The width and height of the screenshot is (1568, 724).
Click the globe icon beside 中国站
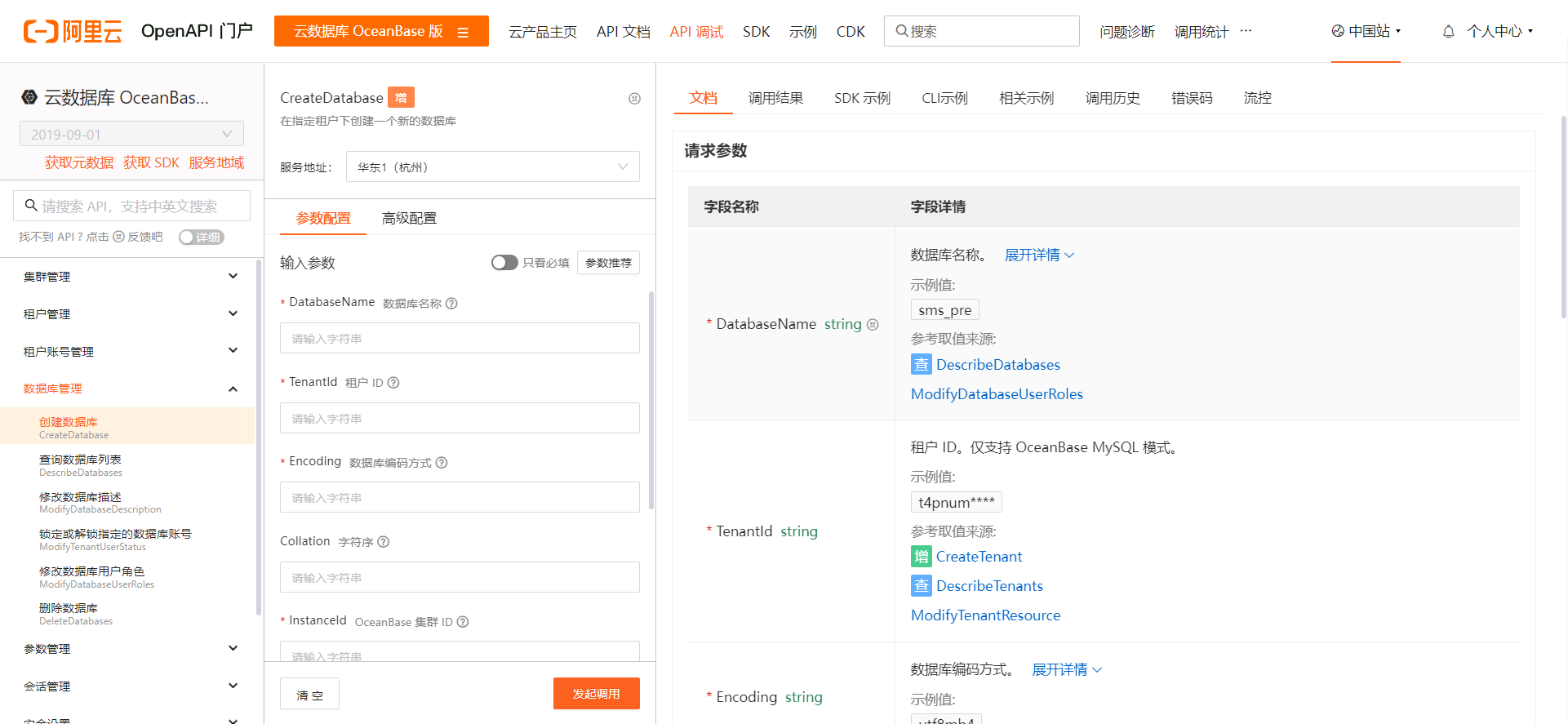(x=1338, y=31)
